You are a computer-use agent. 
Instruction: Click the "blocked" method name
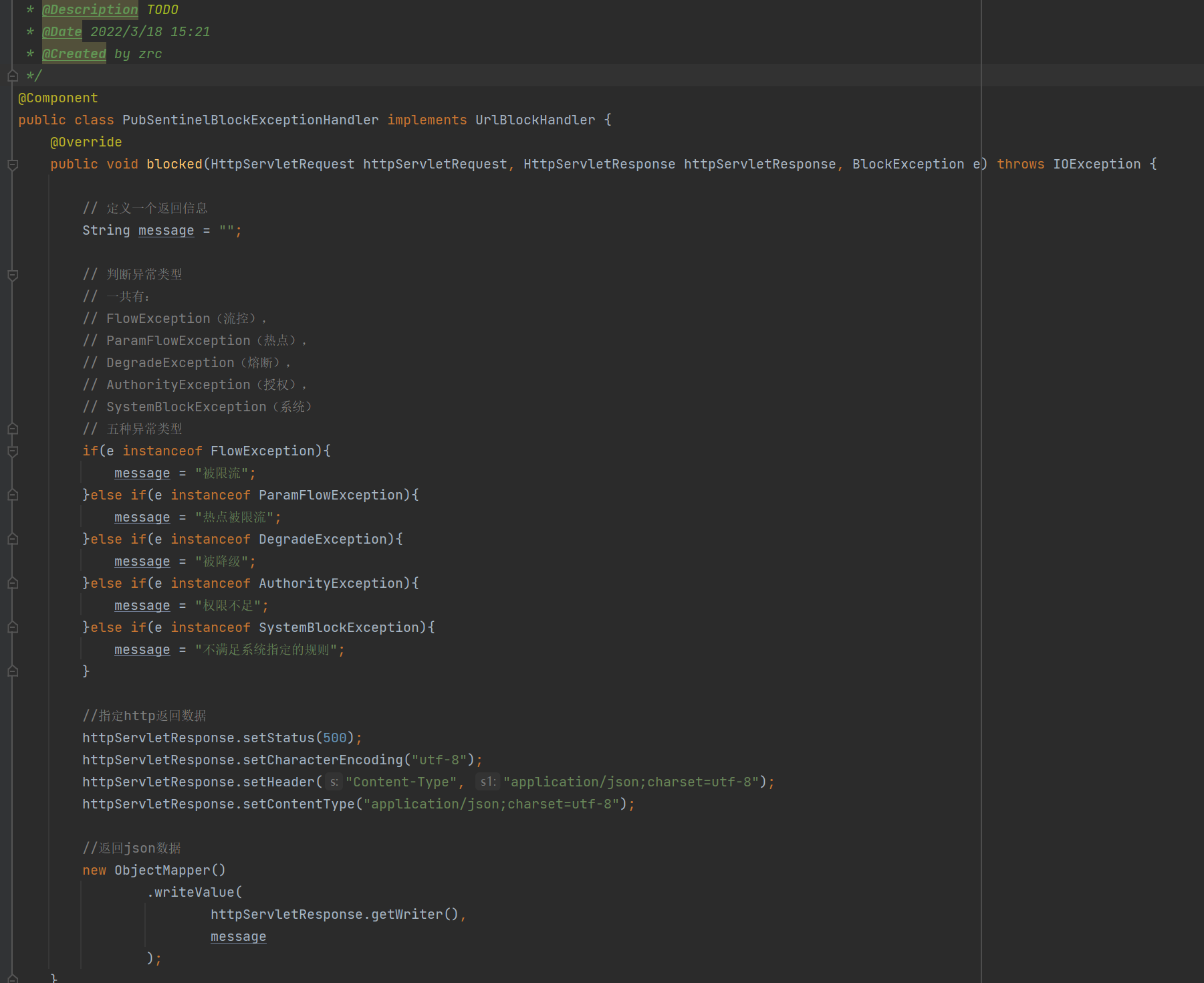click(174, 165)
